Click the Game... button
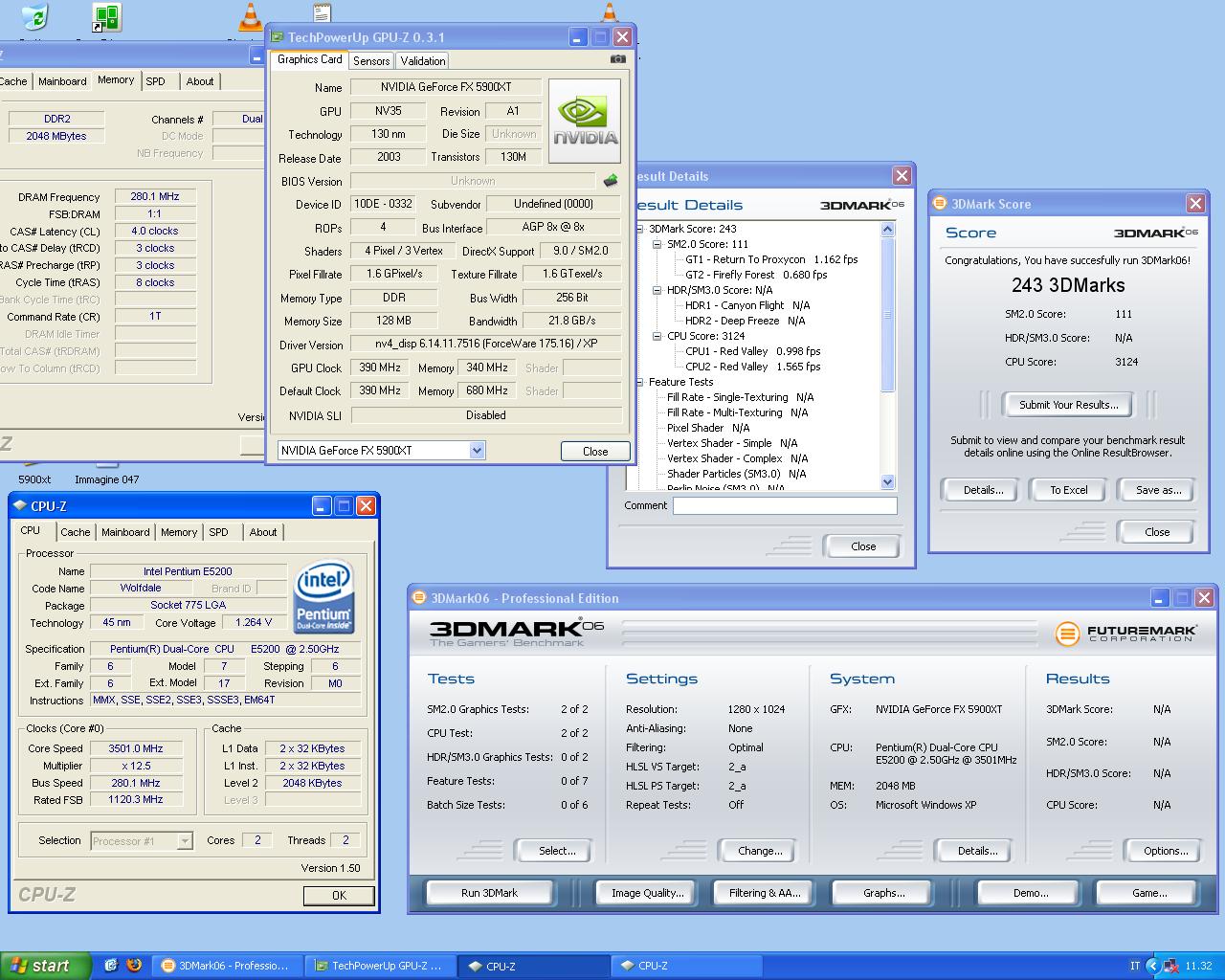The width and height of the screenshot is (1225, 980). tap(1149, 893)
